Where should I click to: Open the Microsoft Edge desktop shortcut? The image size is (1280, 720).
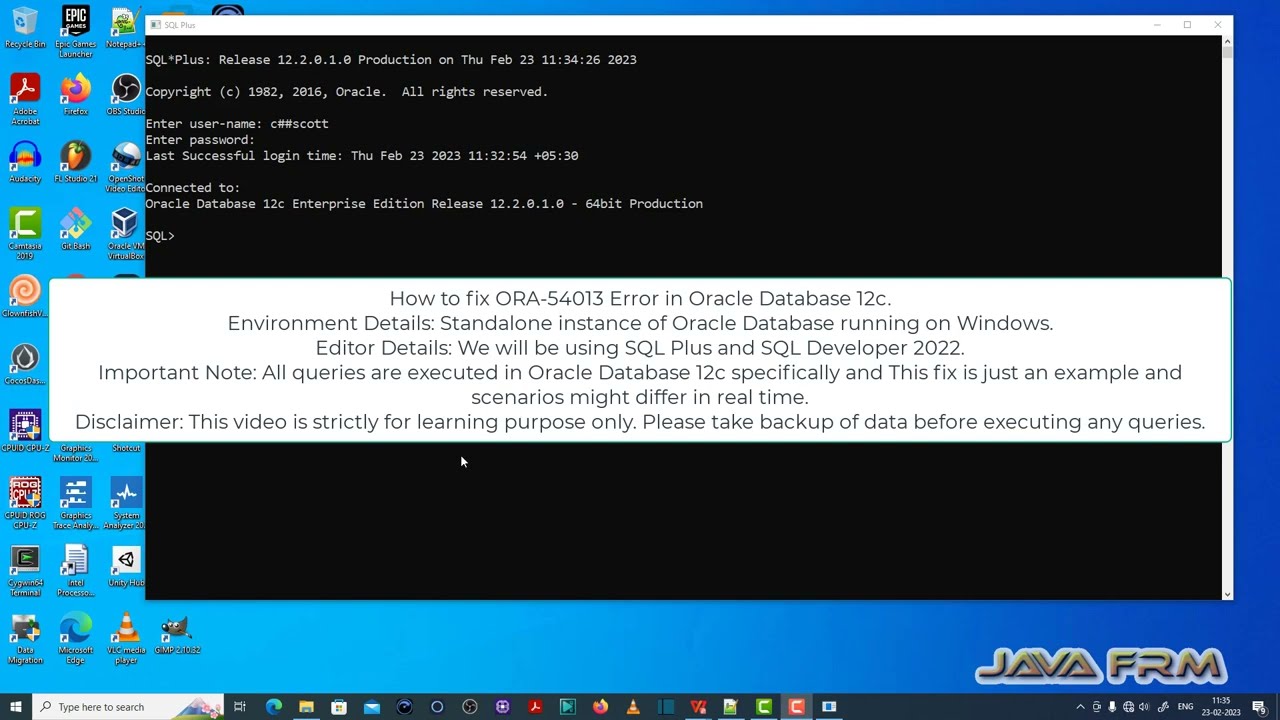[x=75, y=637]
